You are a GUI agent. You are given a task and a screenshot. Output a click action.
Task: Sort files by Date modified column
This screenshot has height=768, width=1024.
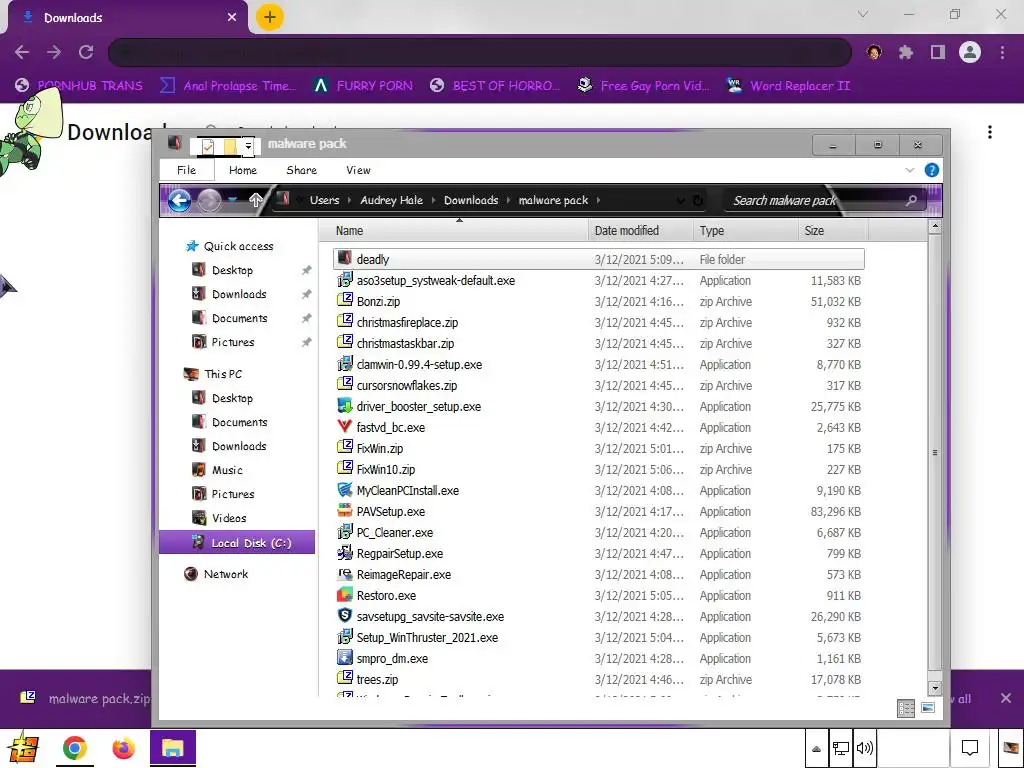[626, 231]
